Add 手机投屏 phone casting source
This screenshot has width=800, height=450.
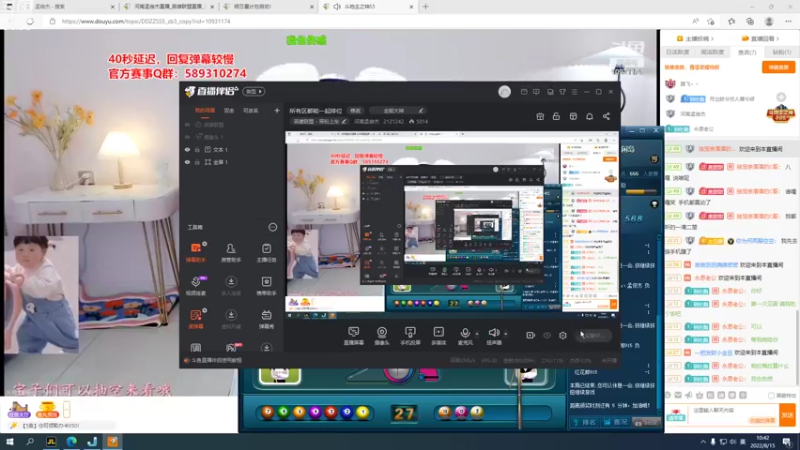click(410, 336)
